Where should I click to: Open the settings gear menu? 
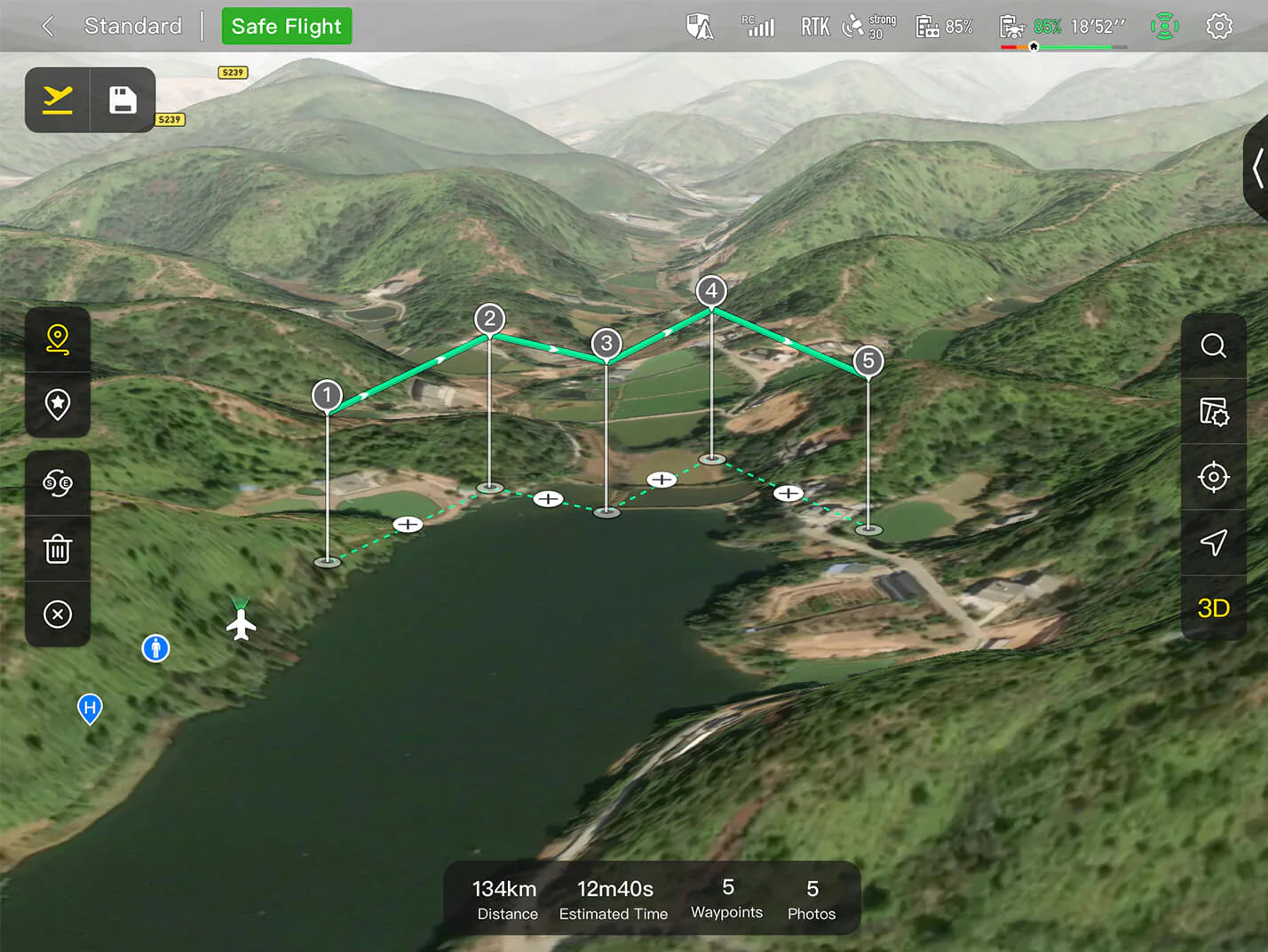tap(1219, 27)
